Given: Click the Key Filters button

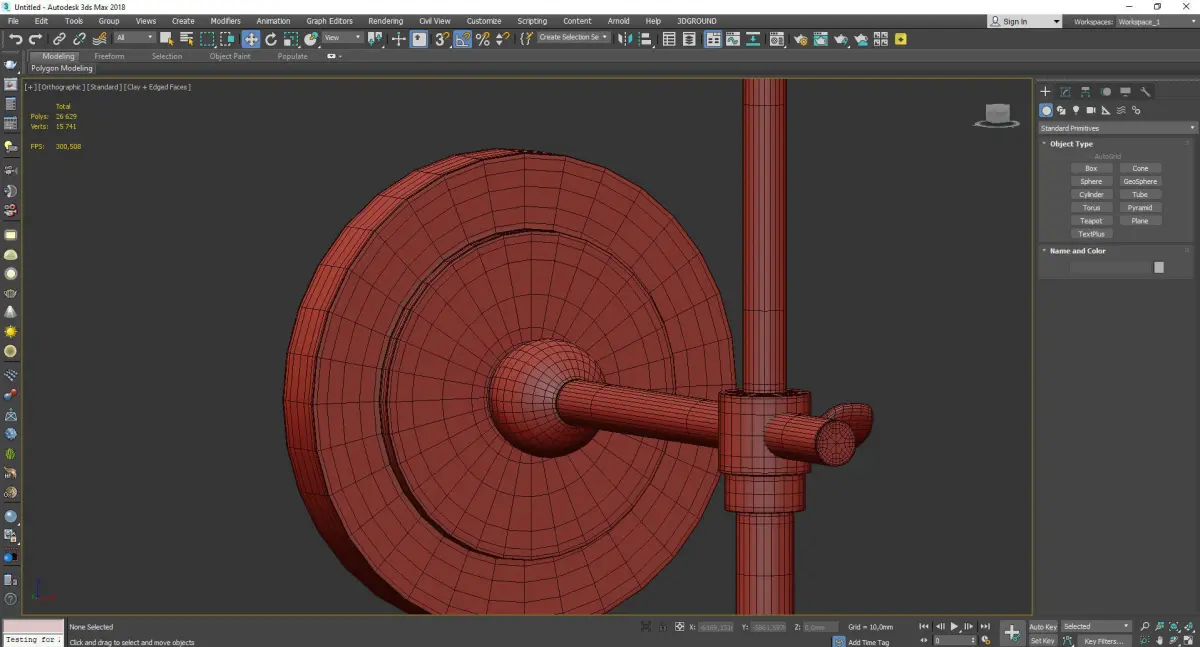Looking at the screenshot, I should [1103, 641].
